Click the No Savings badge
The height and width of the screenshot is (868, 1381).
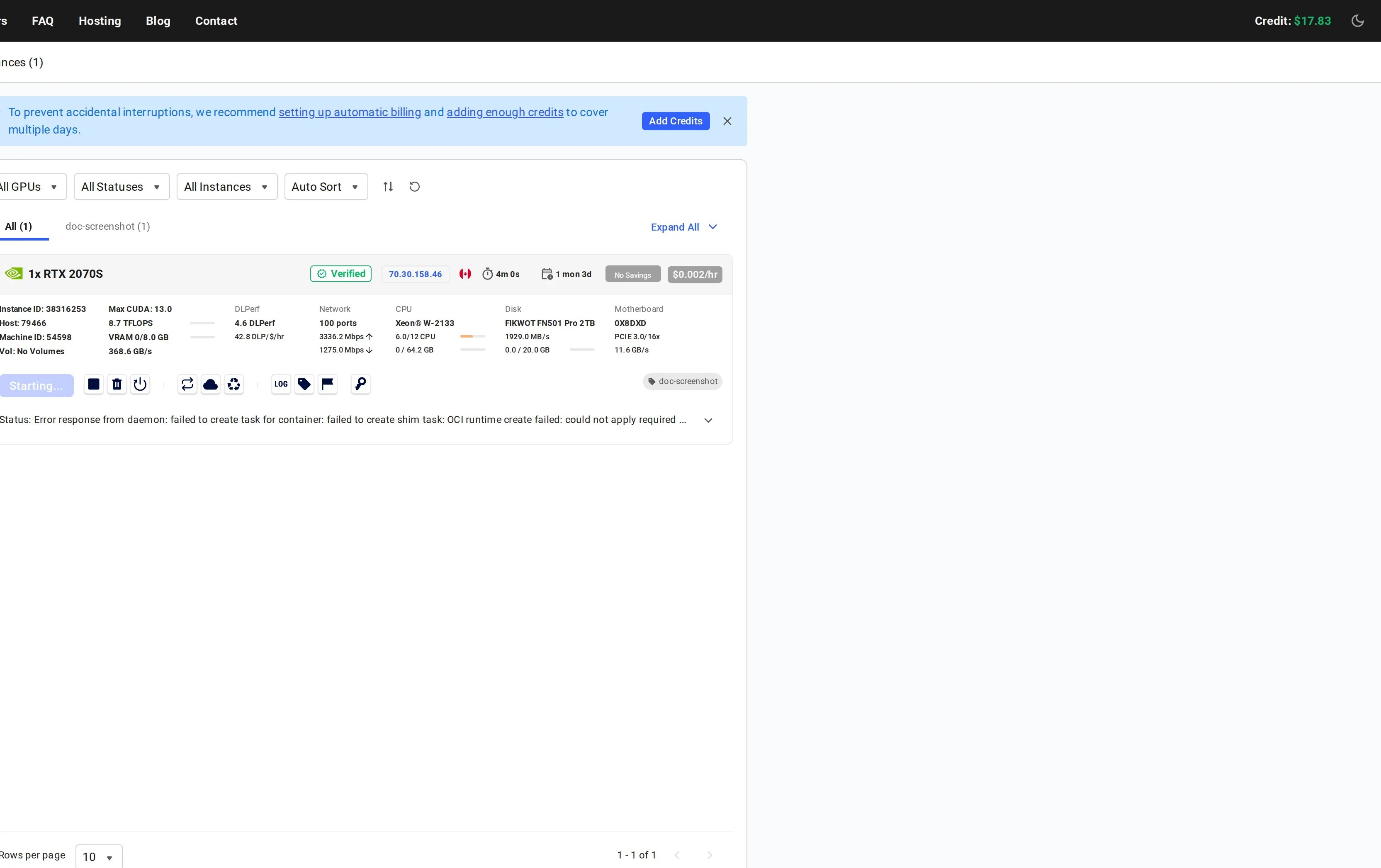pyautogui.click(x=633, y=274)
